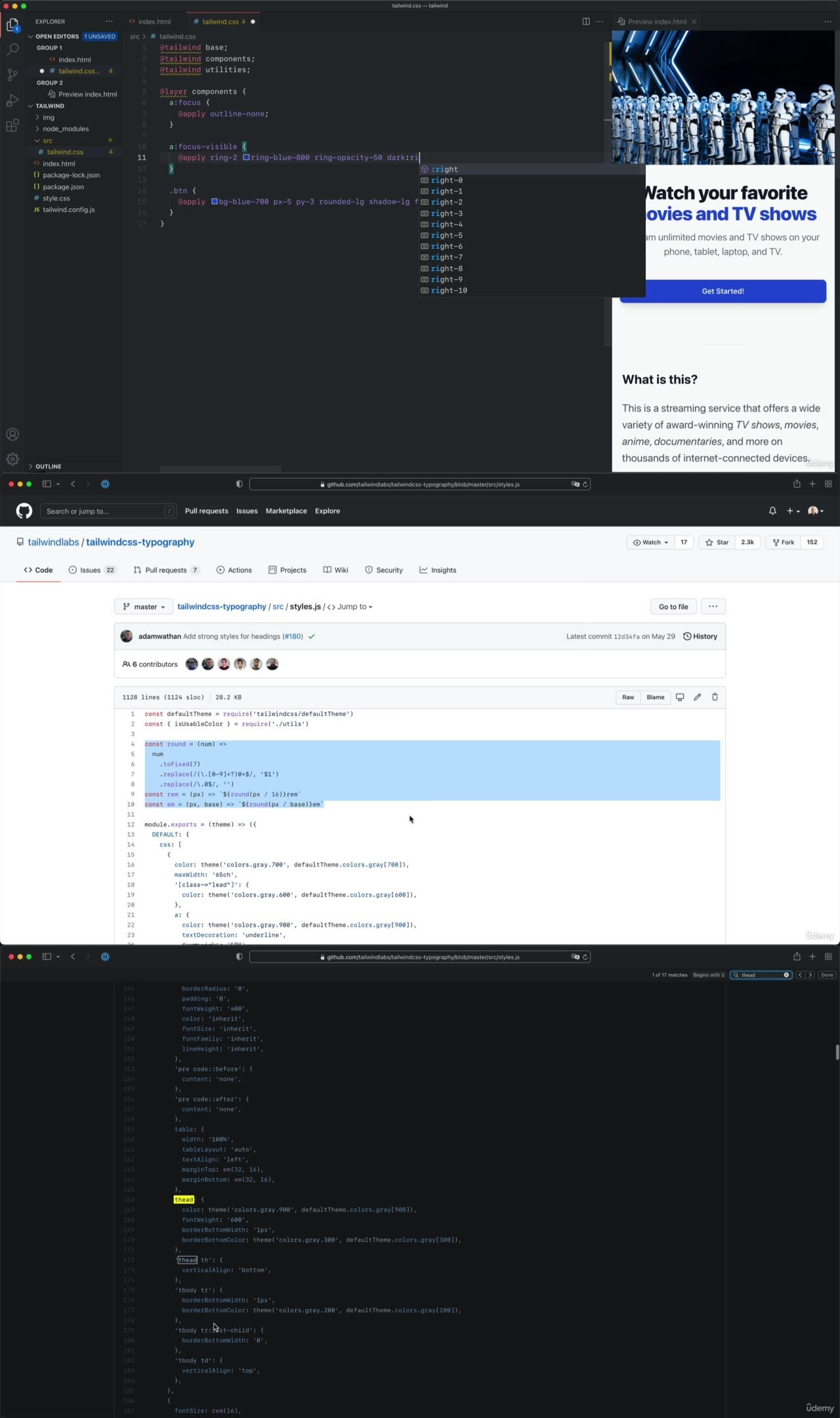
Task: Expand the node_modules folder
Action: coord(66,129)
